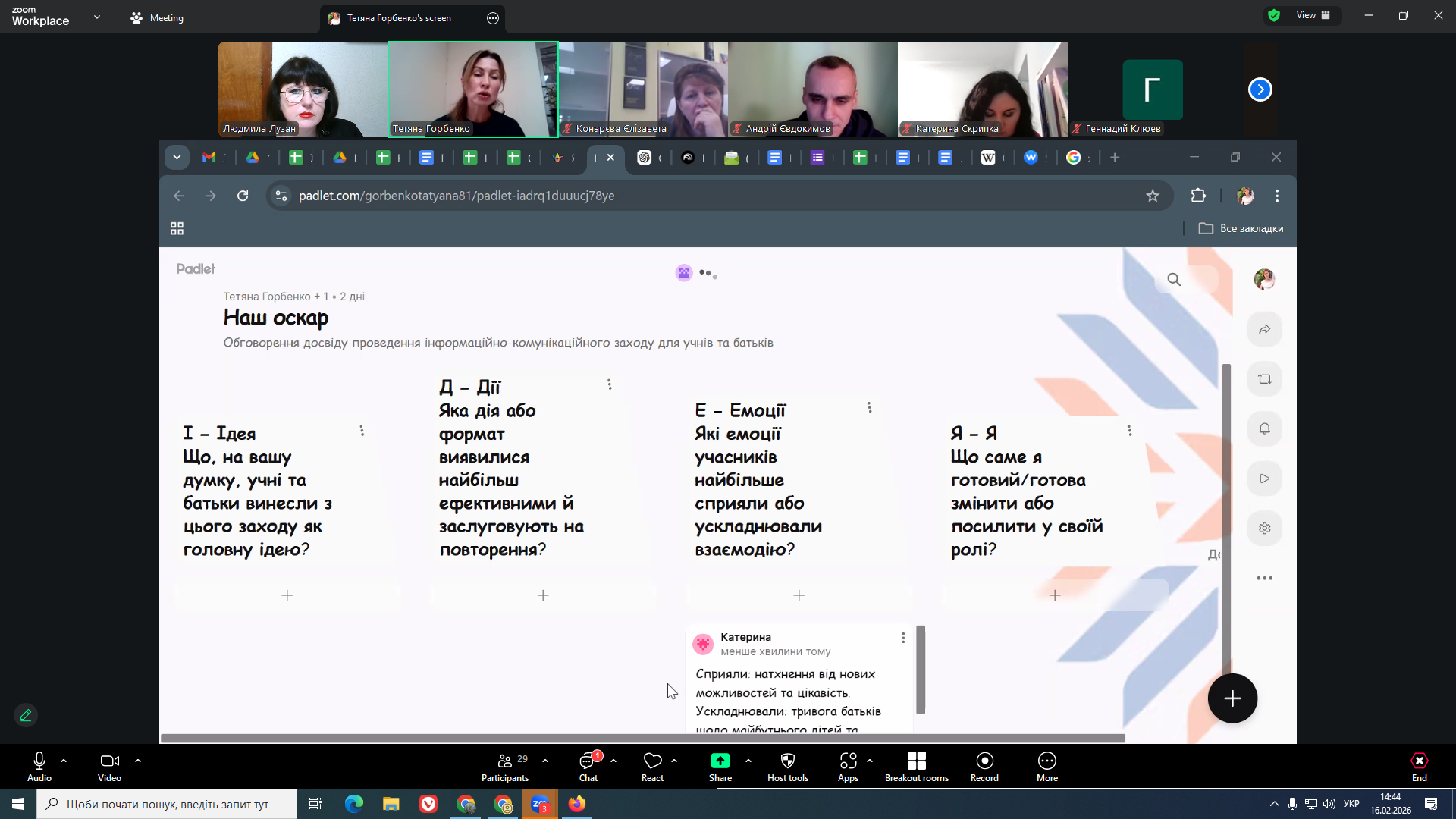Open options menu on Катерина's post
This screenshot has width=1456, height=819.
[902, 638]
